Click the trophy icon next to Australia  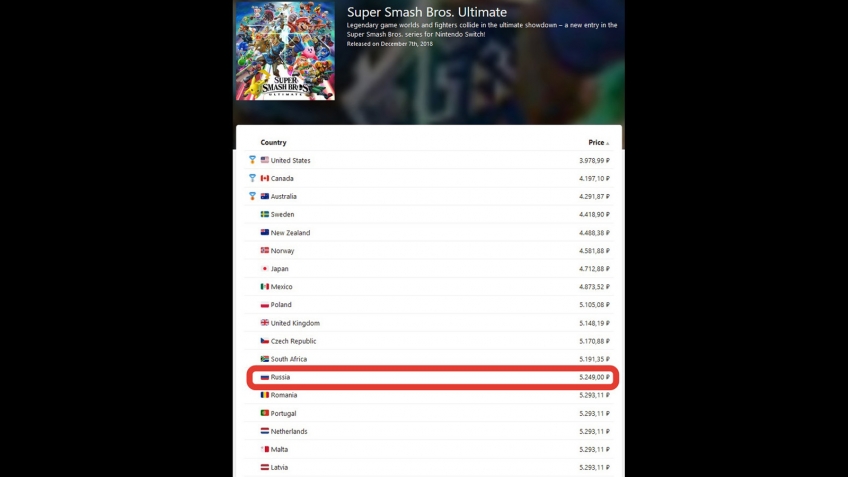click(252, 196)
